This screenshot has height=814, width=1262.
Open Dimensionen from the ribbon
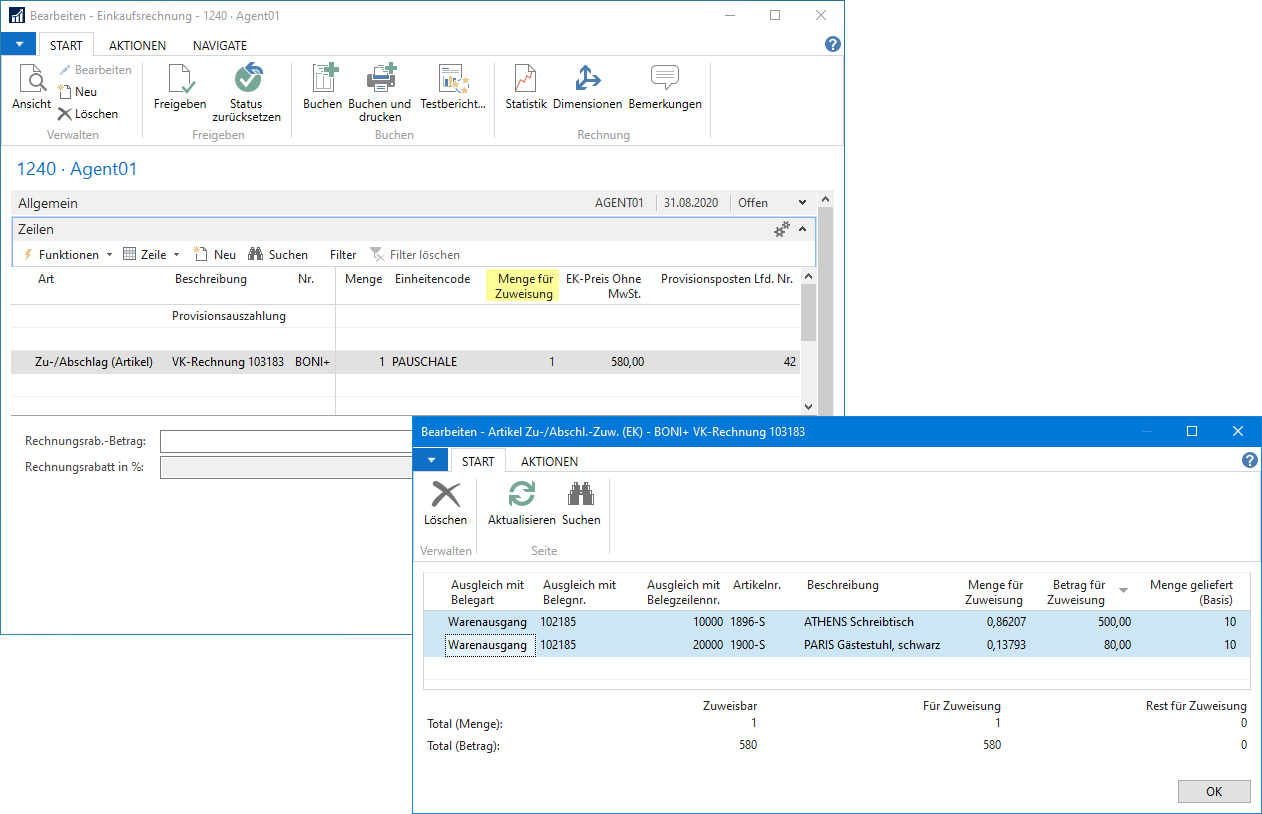[x=587, y=80]
